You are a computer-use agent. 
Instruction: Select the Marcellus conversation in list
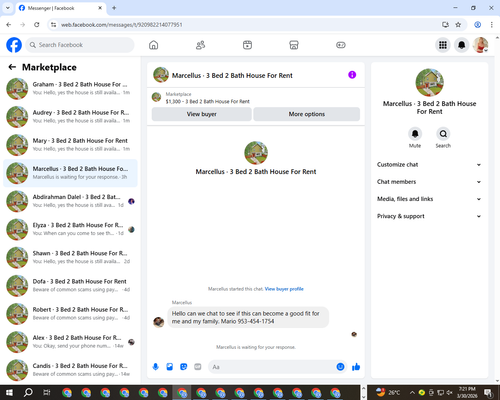pyautogui.click(x=70, y=173)
